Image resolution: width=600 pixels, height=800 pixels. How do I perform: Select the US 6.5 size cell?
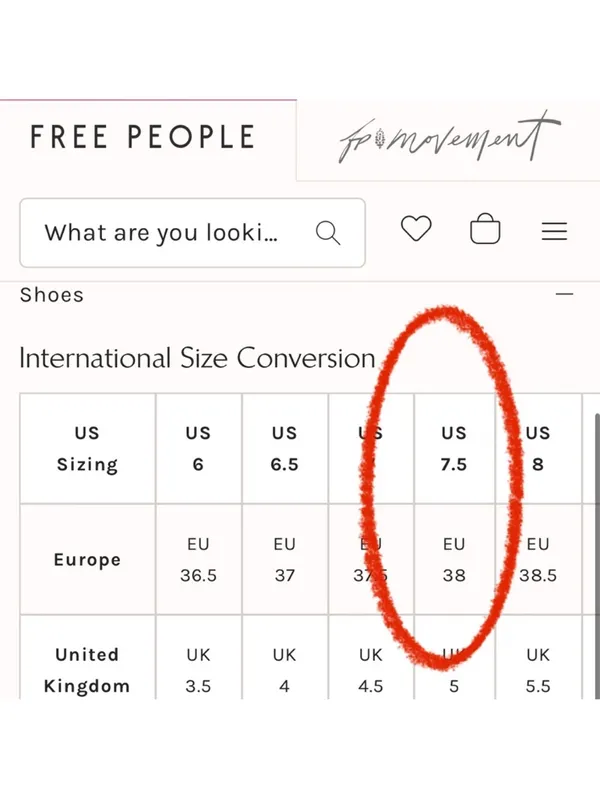[285, 448]
